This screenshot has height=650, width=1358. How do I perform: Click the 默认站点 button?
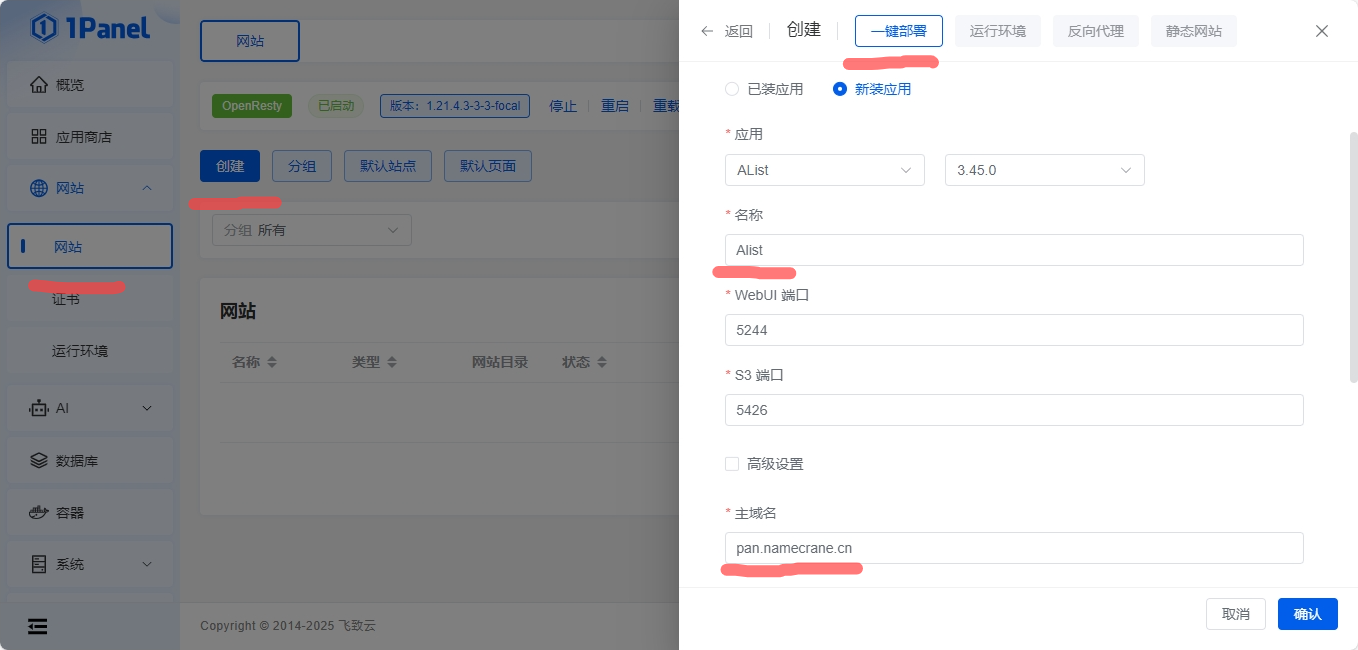(388, 166)
